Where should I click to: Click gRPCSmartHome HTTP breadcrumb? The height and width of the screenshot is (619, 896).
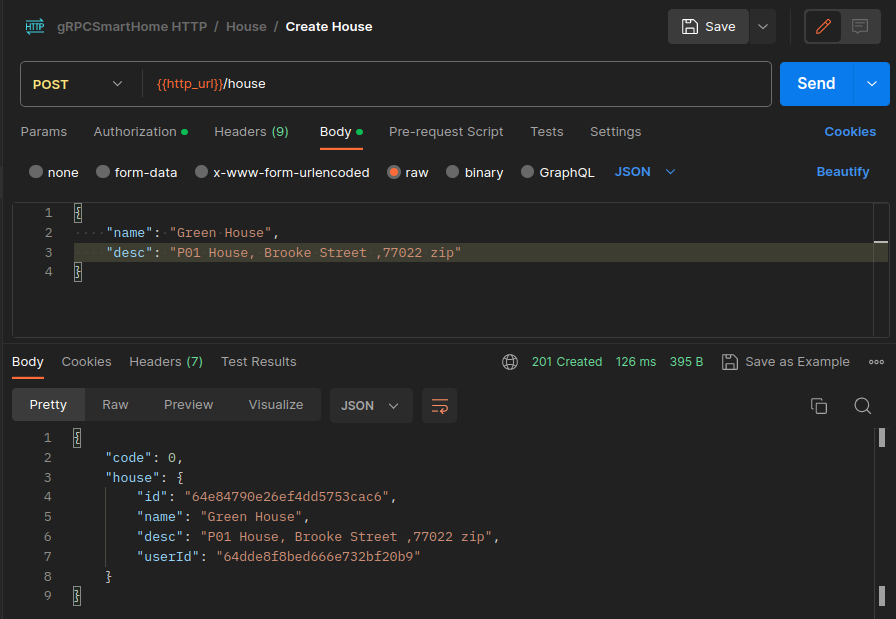point(132,27)
